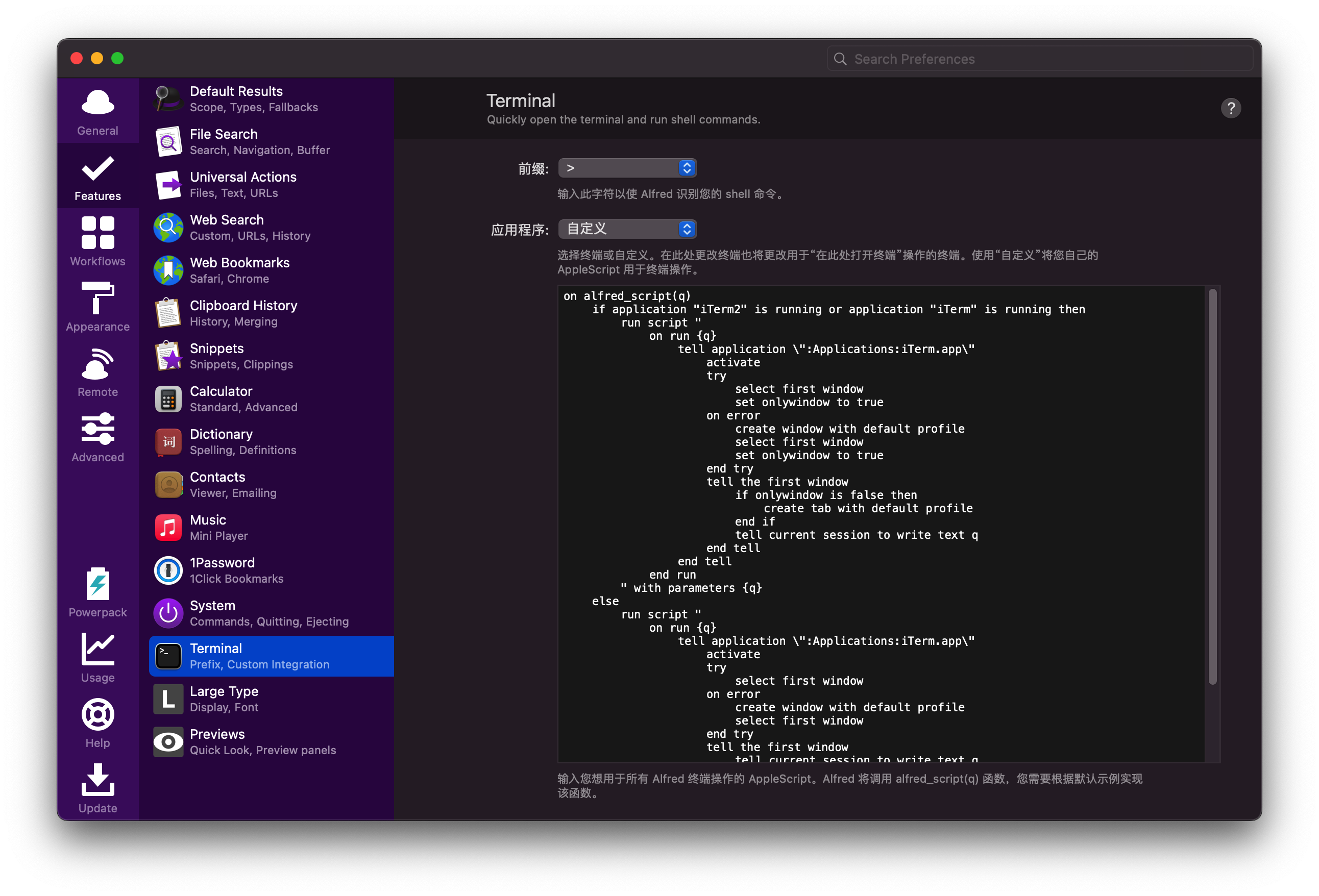The image size is (1319, 896).
Task: Select Clipboard History feature entry
Action: click(x=271, y=313)
